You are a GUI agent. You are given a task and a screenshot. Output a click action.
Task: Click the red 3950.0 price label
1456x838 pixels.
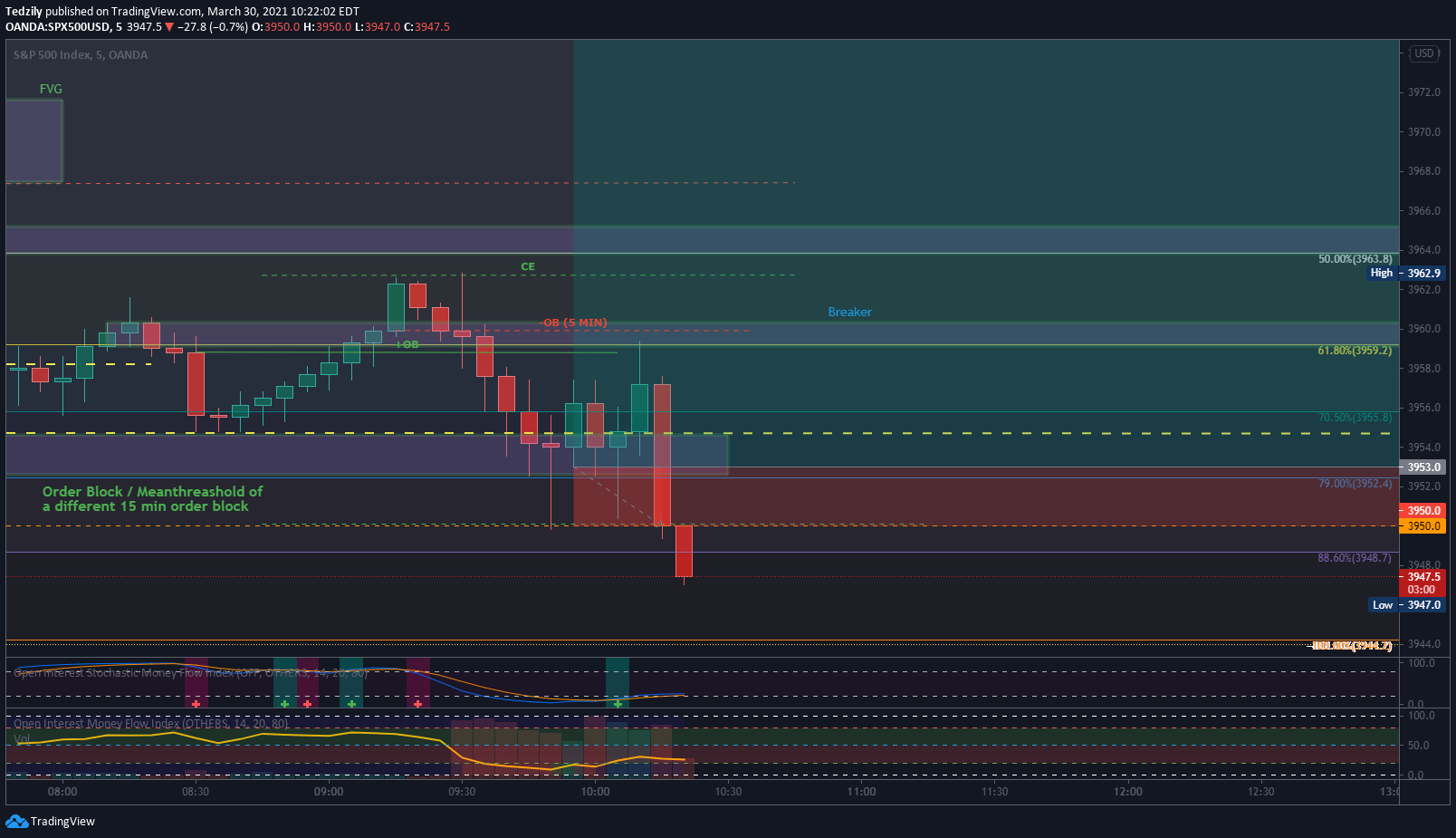[1422, 511]
